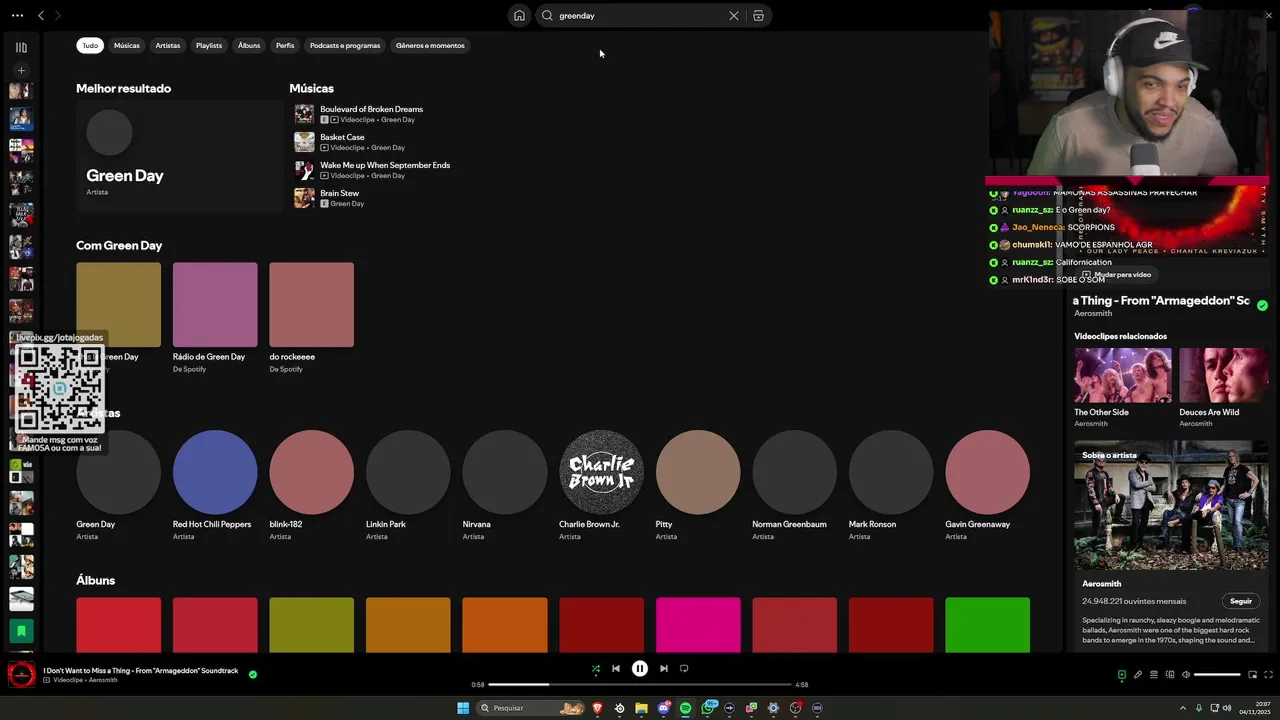
Task: Toggle liked checkmark in bottom player bar
Action: pyautogui.click(x=252, y=674)
